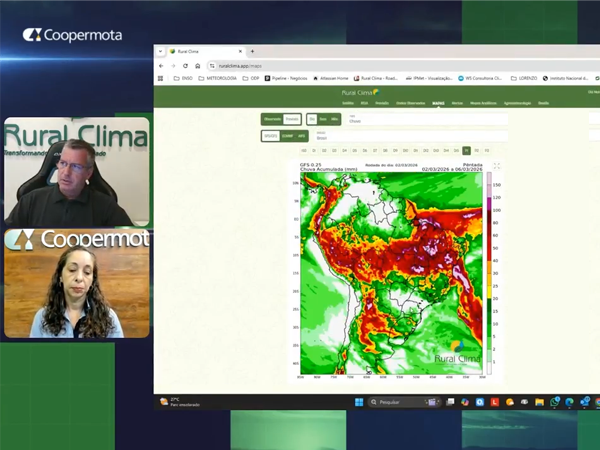Viewport: 600px width, 450px height.
Task: Expand the LORENZO bookmarks folder
Action: [x=524, y=78]
